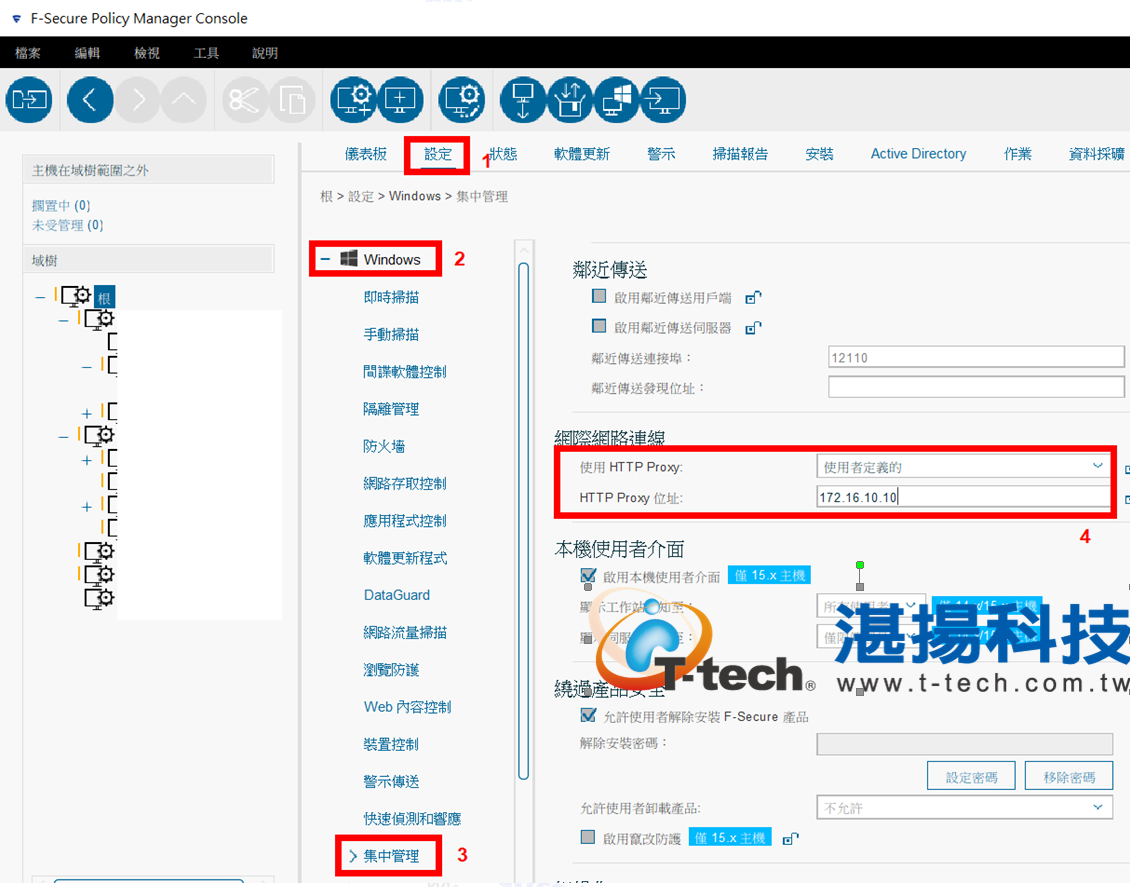Open the 軟體更新程式 settings page
The image size is (1130, 887).
[405, 558]
